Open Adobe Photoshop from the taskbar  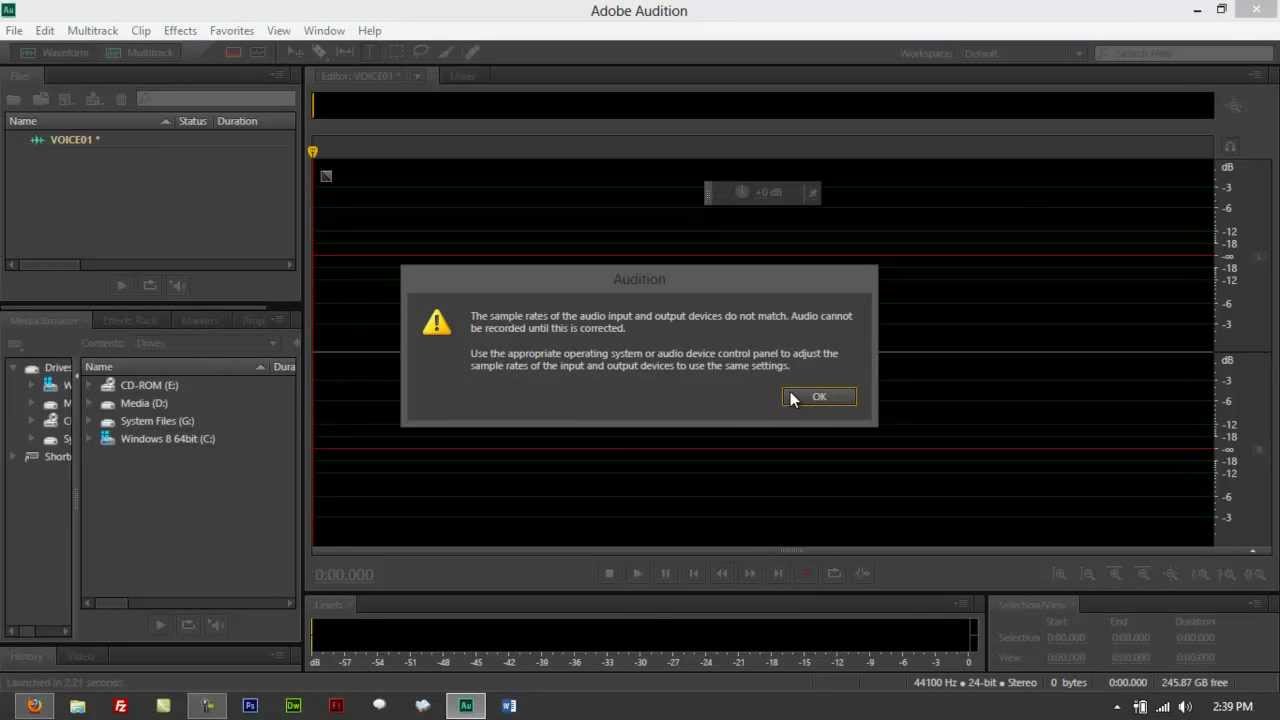(x=250, y=706)
